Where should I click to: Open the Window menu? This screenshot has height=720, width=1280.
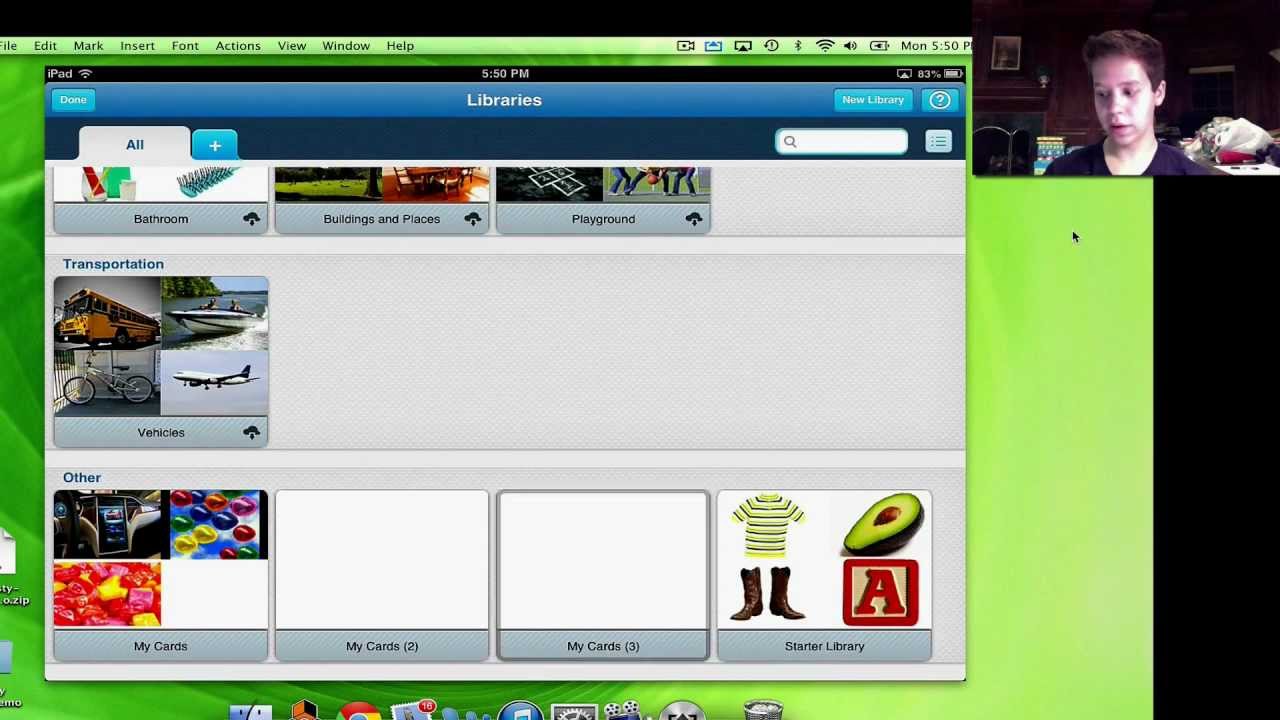click(346, 46)
